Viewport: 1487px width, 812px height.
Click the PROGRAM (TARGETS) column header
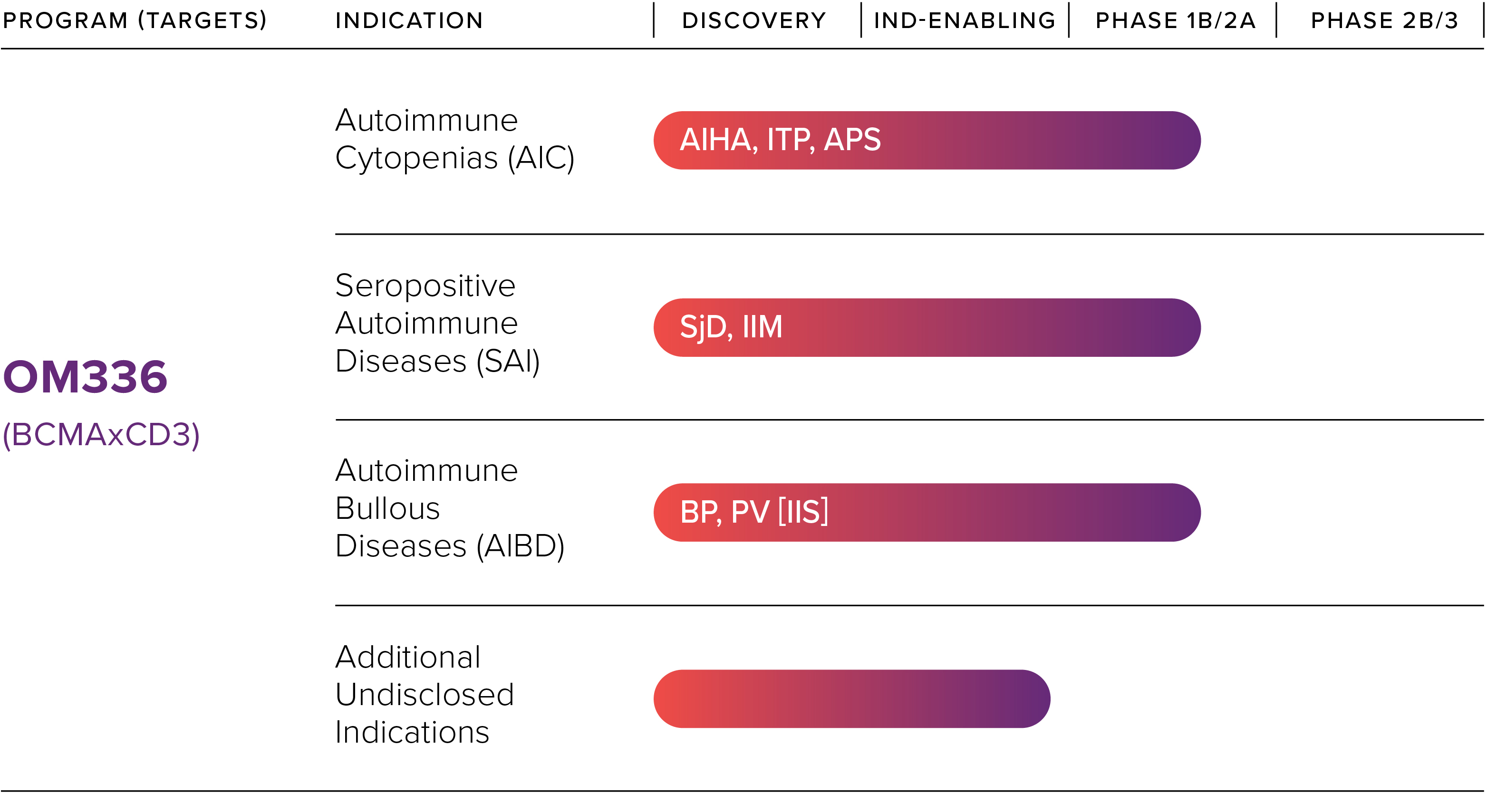[135, 21]
